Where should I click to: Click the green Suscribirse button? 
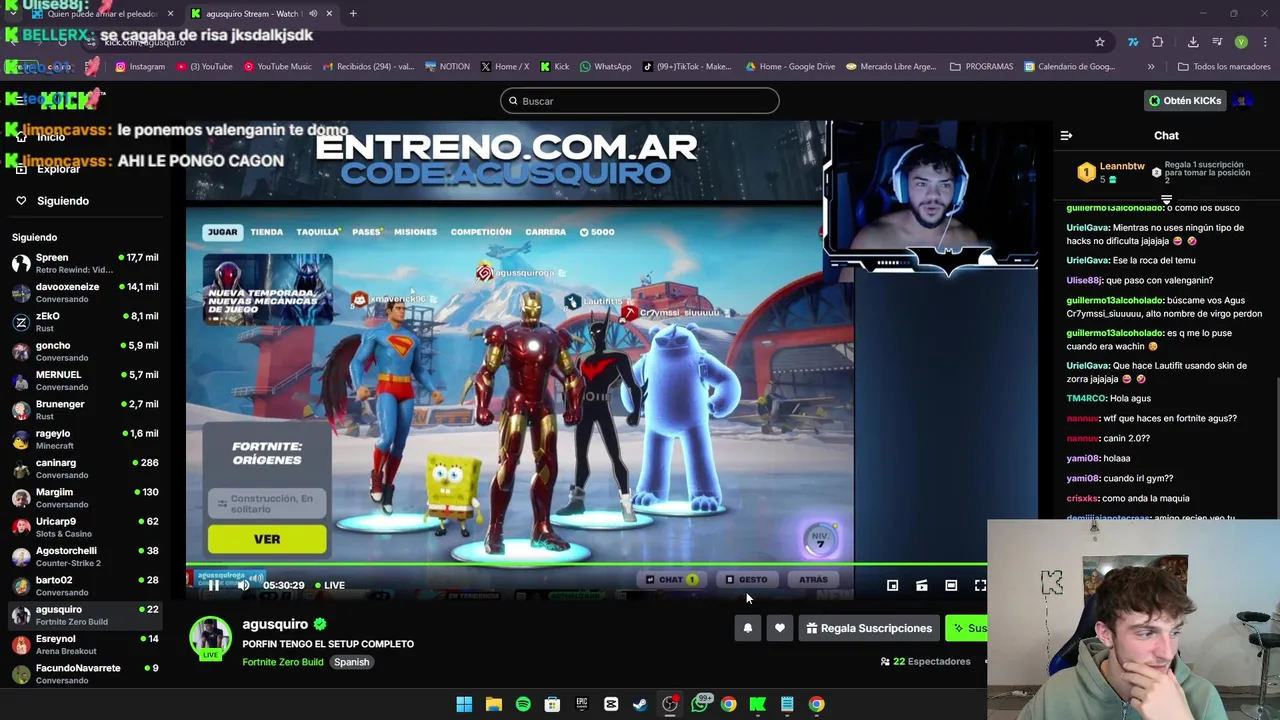pyautogui.click(x=966, y=628)
